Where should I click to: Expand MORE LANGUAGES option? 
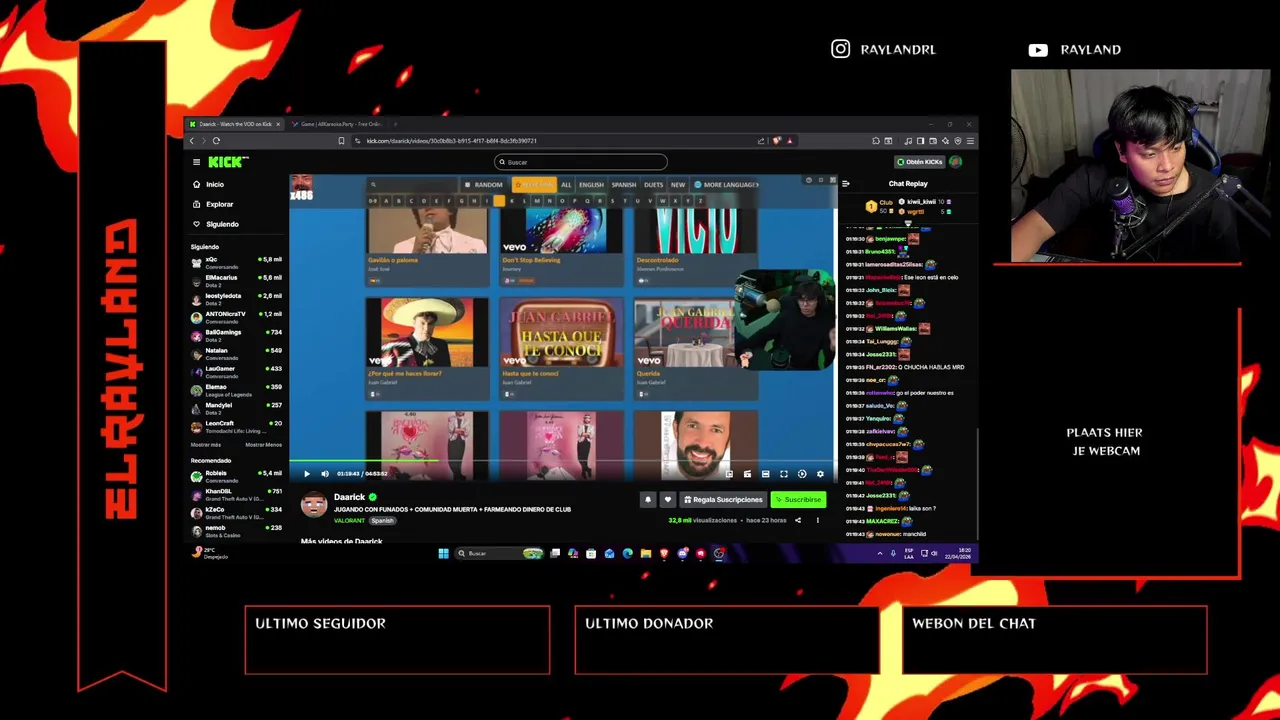click(x=727, y=185)
